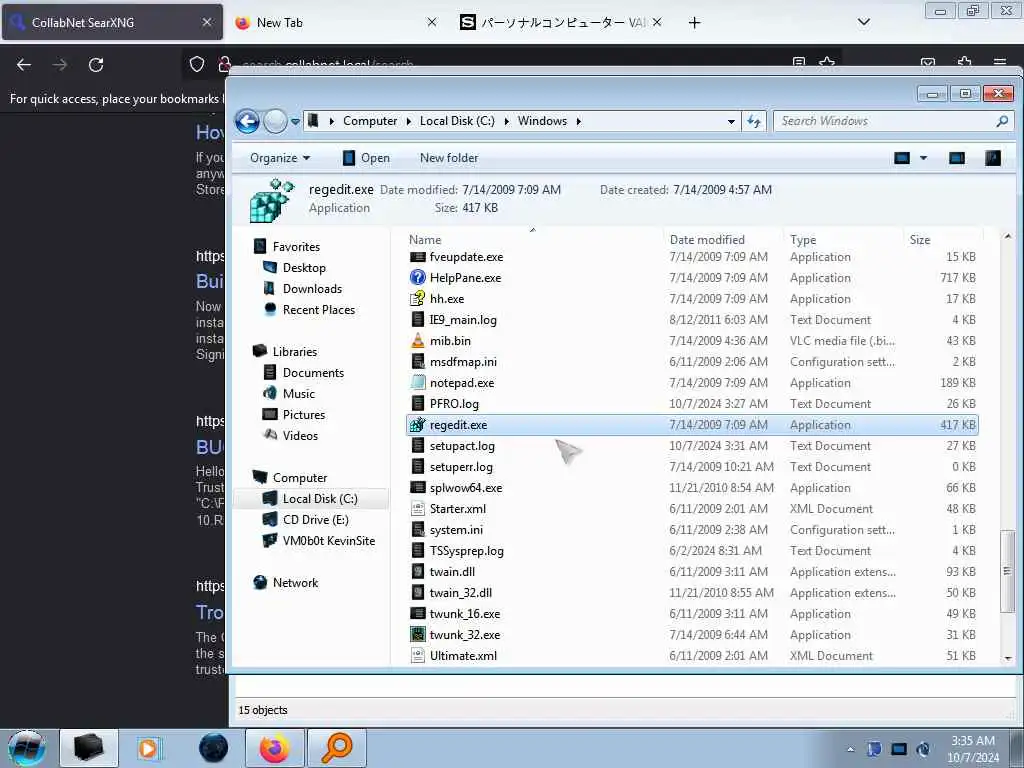This screenshot has height=768, width=1024.
Task: Sort by the Type column header
Action: [803, 240]
